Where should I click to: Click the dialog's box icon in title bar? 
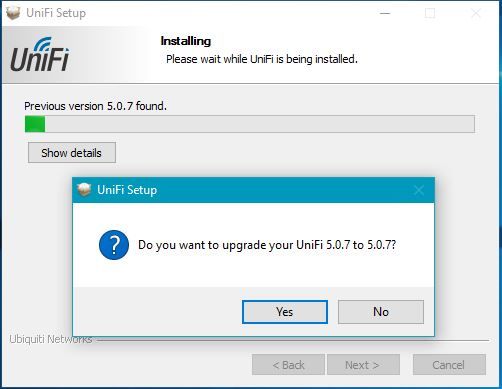84,190
